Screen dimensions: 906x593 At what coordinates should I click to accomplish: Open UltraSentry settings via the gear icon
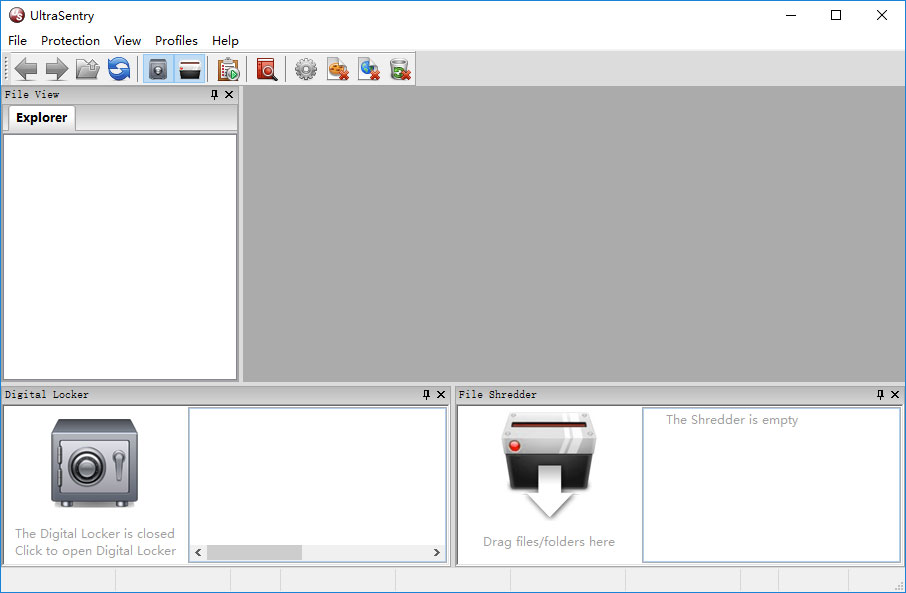click(306, 68)
